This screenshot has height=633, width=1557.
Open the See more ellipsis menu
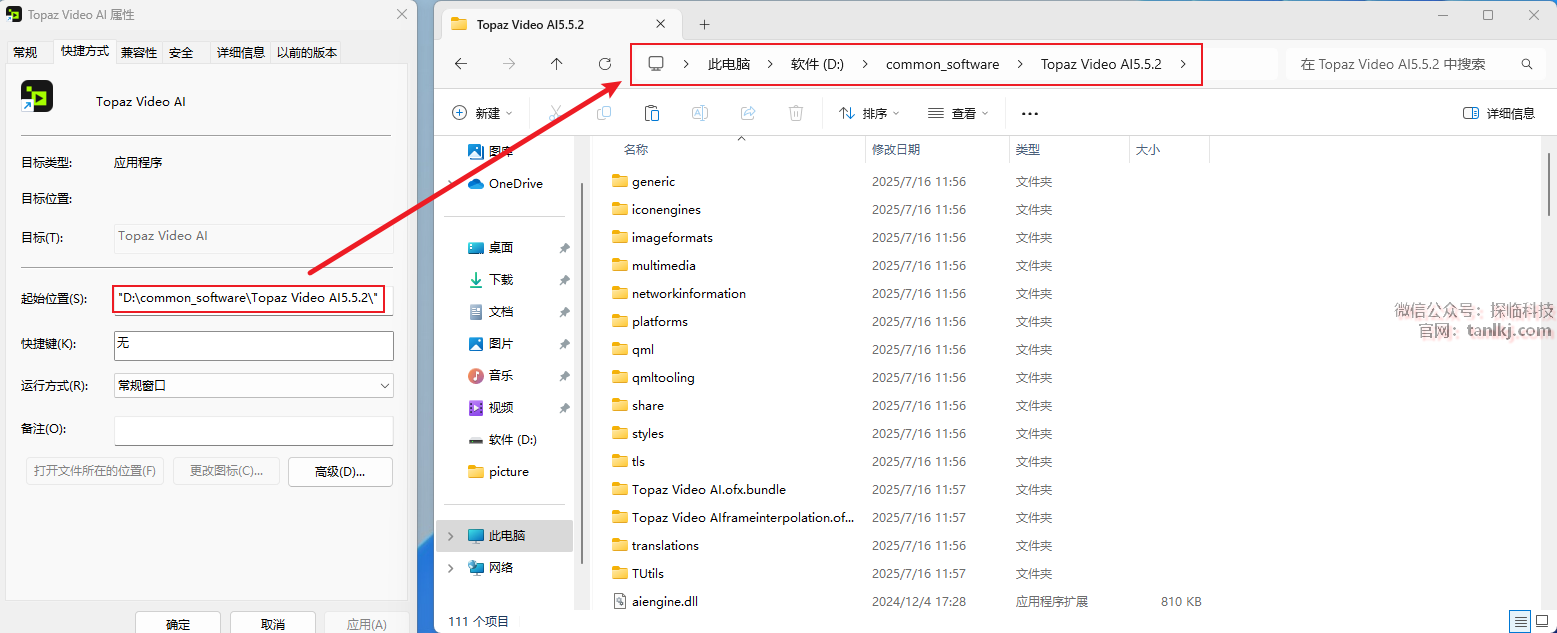coord(1029,113)
